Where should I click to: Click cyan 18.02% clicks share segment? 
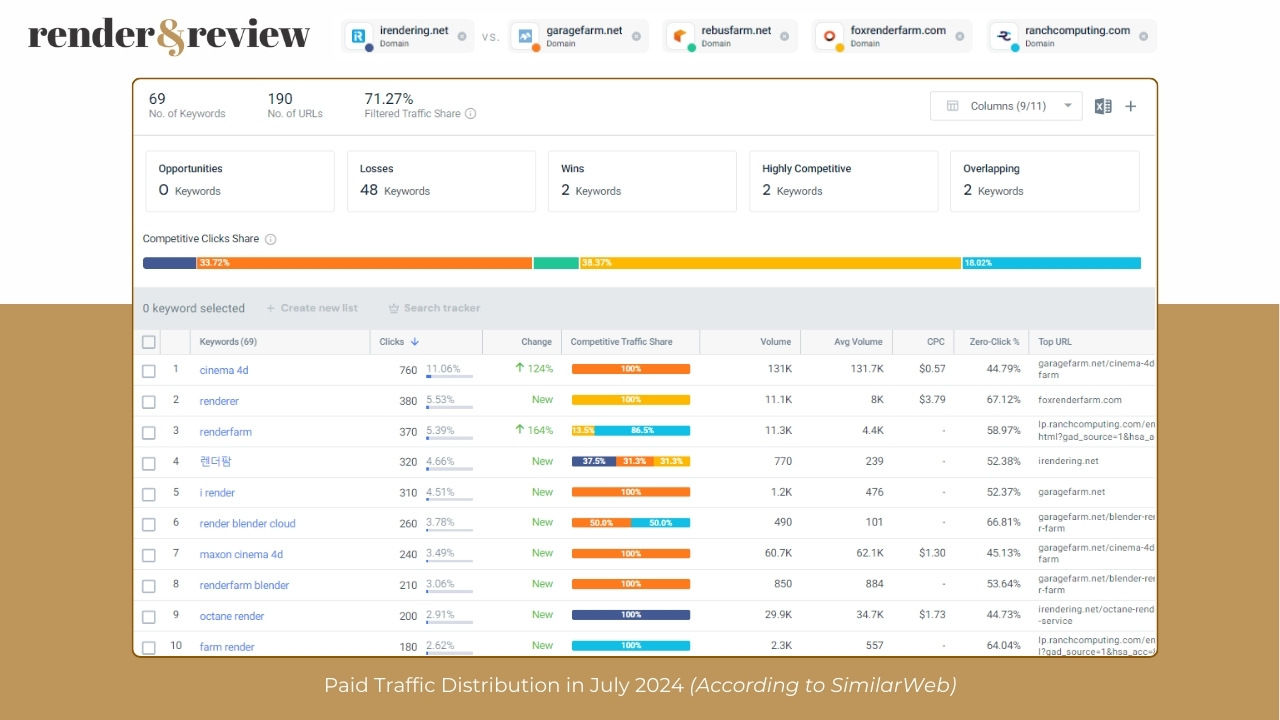[x=1052, y=263]
